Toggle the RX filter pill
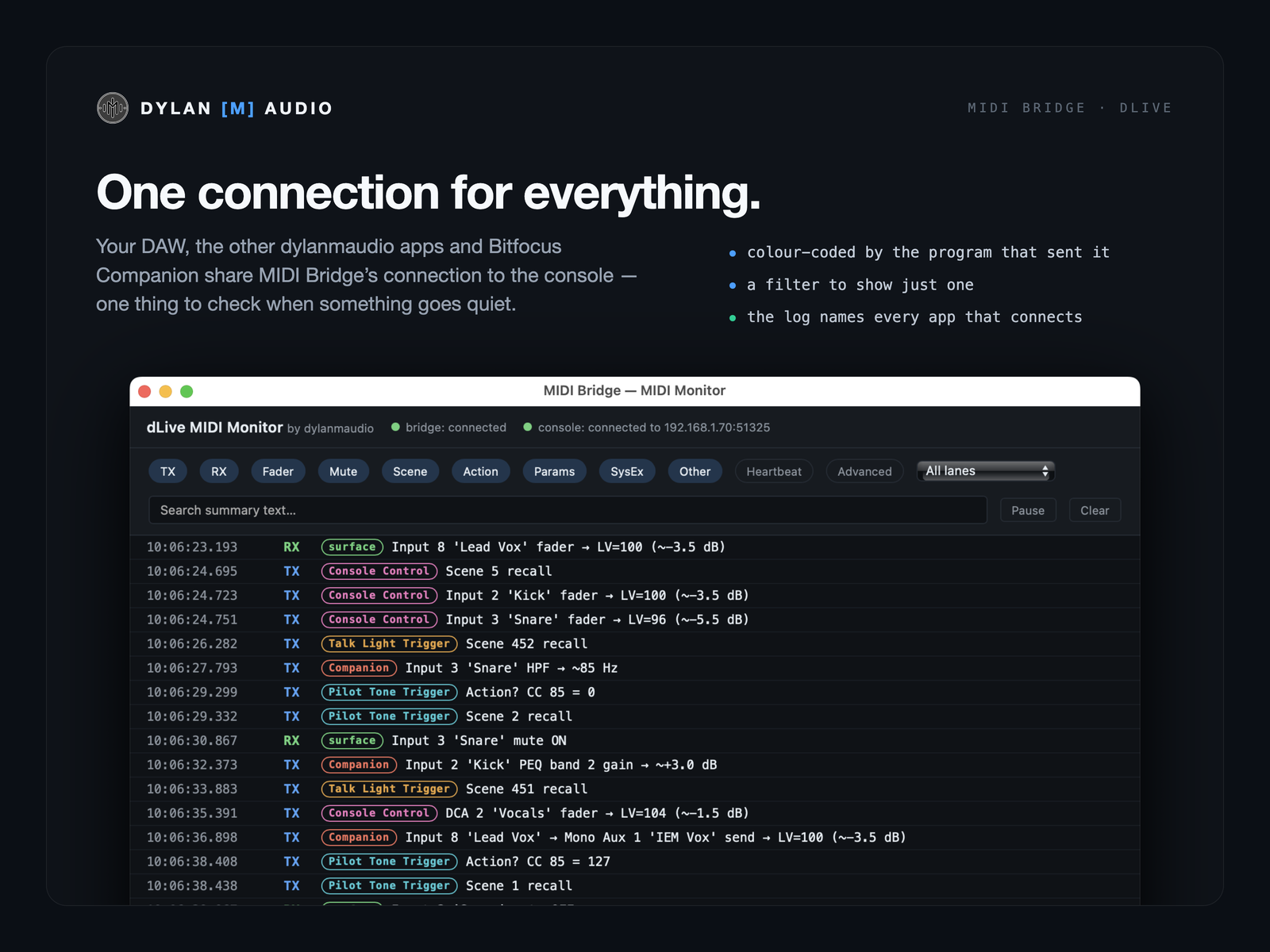1270x952 pixels. 219,471
